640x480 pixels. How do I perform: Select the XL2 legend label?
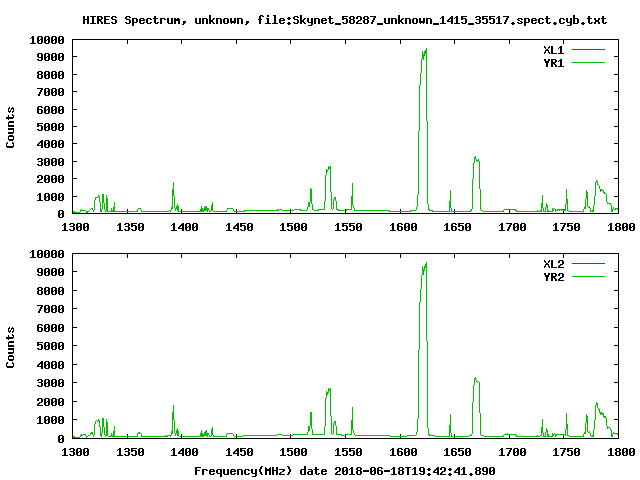pyautogui.click(x=553, y=264)
